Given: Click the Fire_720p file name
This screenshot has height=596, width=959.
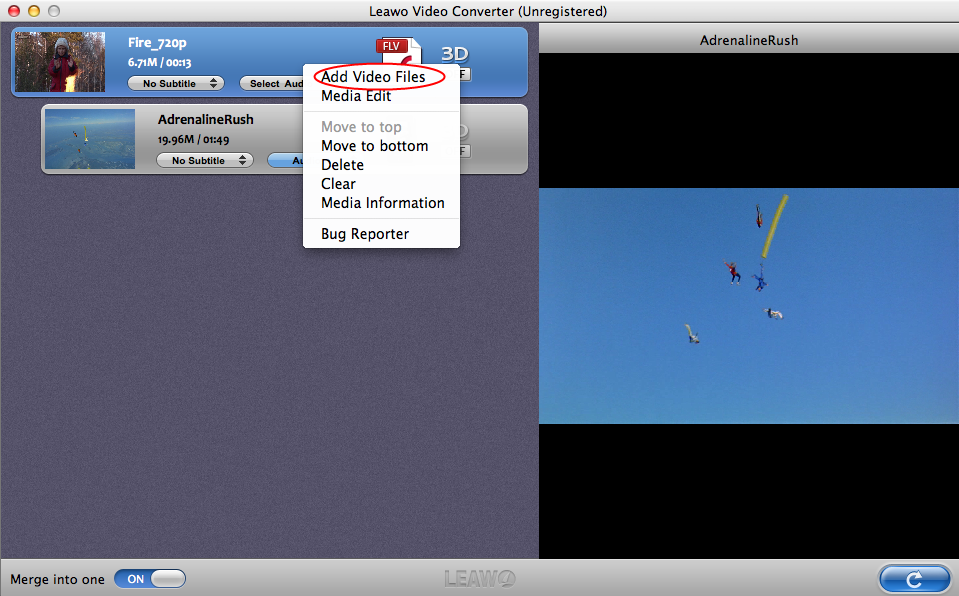Looking at the screenshot, I should pos(157,43).
